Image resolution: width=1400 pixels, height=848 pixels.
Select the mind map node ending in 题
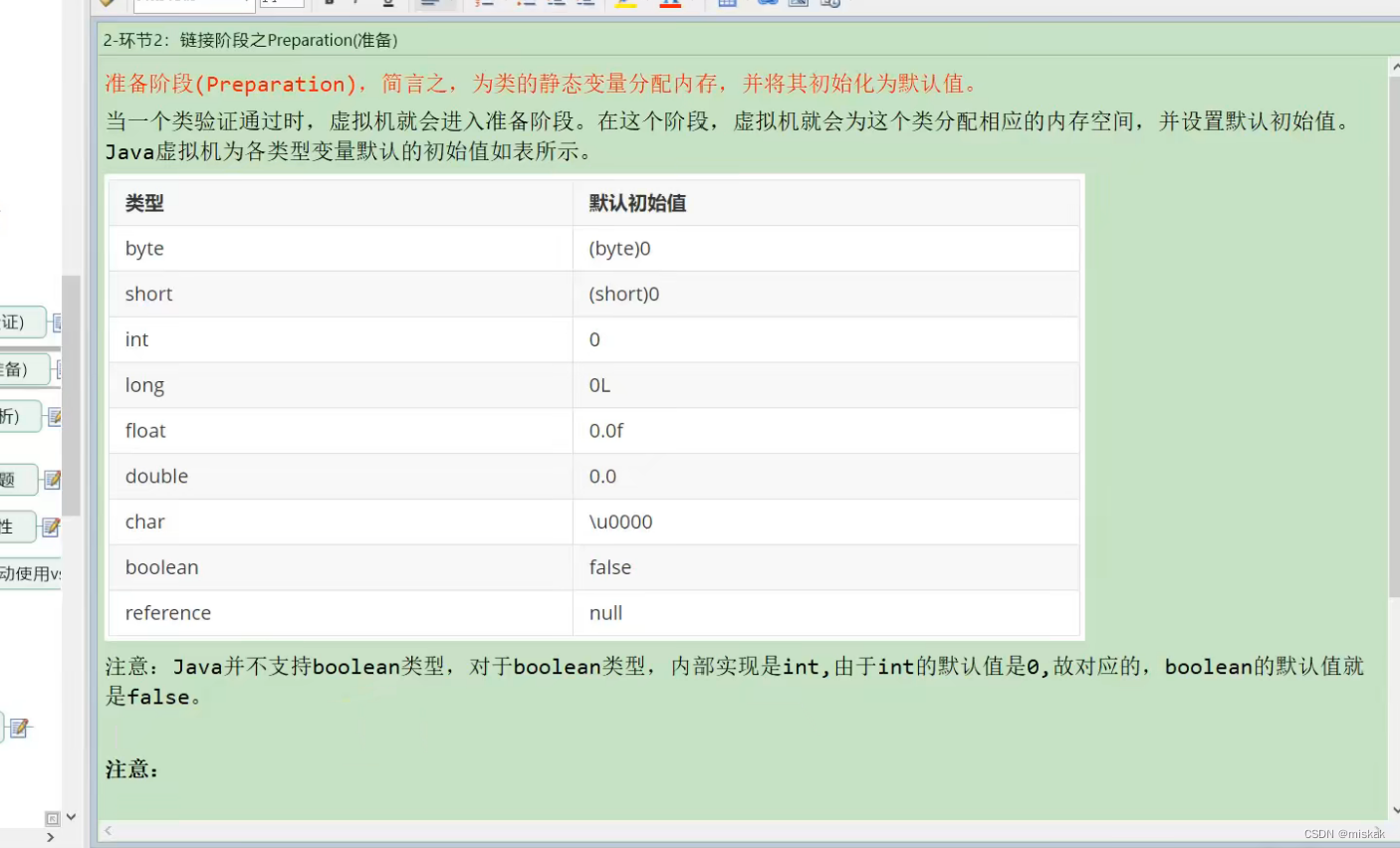pyautogui.click(x=18, y=480)
